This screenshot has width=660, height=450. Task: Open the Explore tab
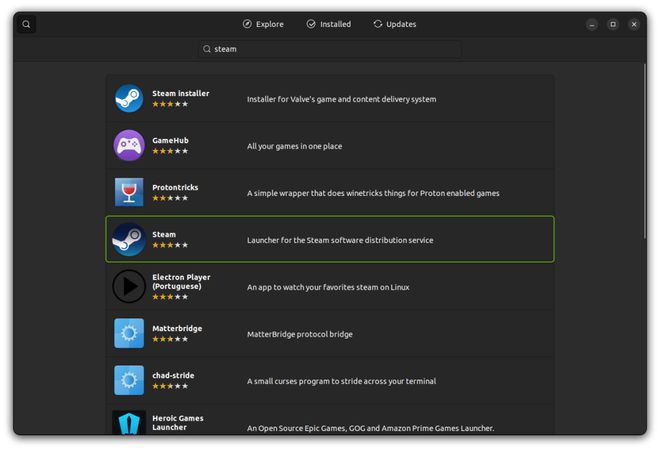click(x=263, y=24)
